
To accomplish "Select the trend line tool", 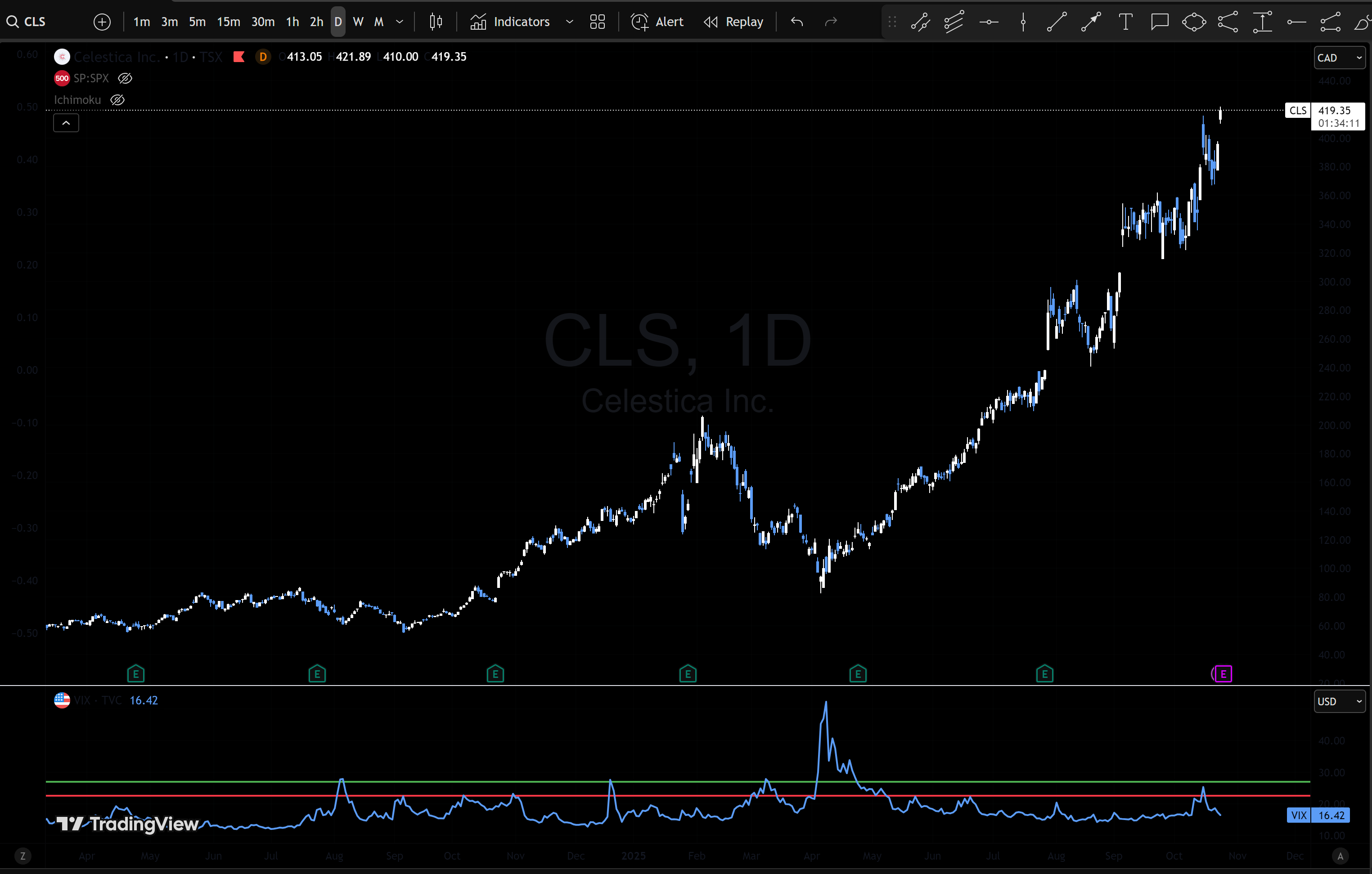I will click(1057, 22).
